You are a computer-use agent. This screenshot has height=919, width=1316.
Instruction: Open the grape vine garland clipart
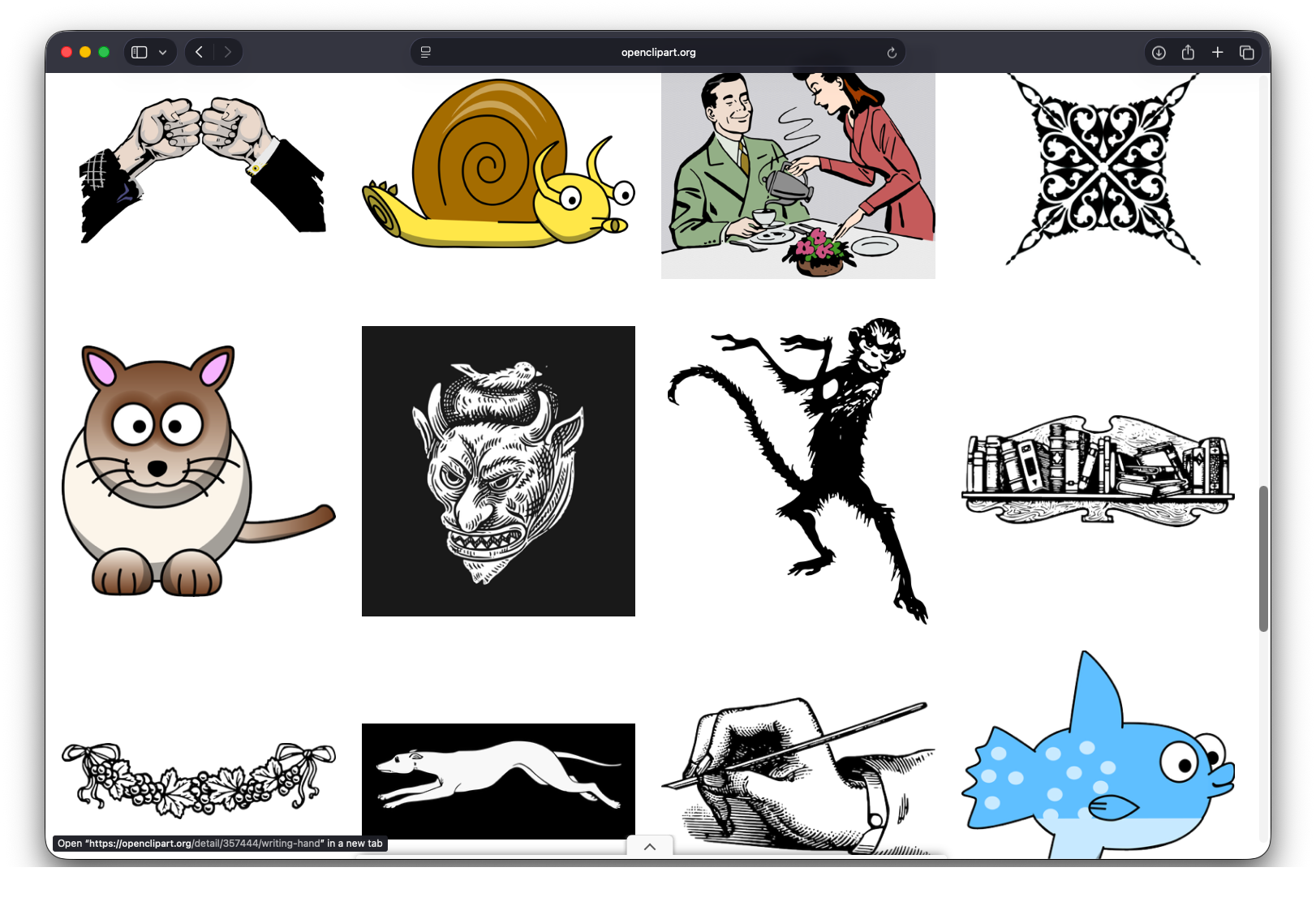tap(199, 779)
